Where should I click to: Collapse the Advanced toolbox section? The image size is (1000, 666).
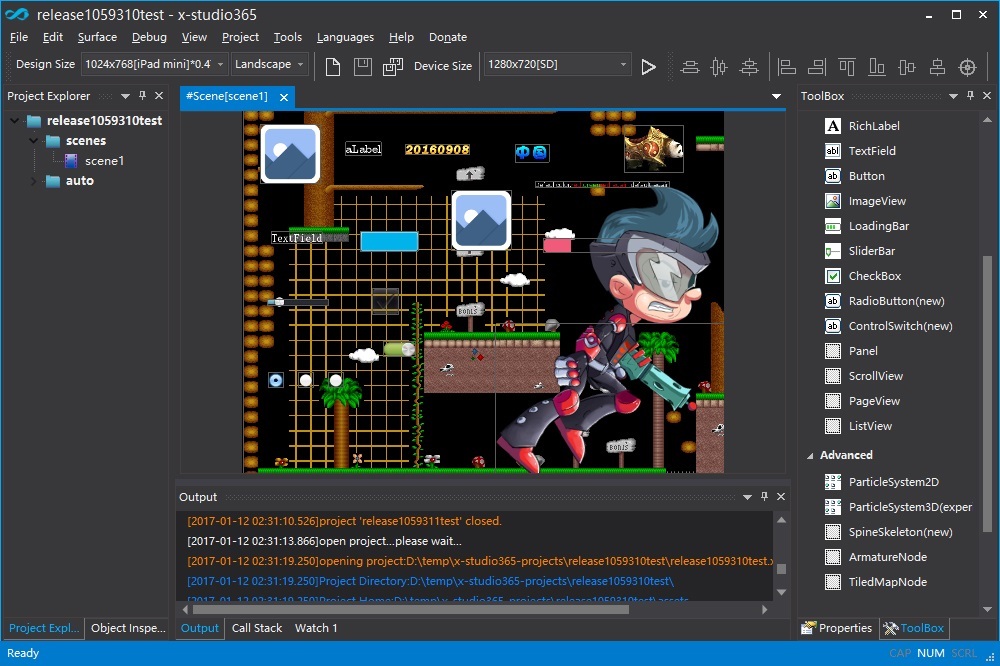click(810, 455)
